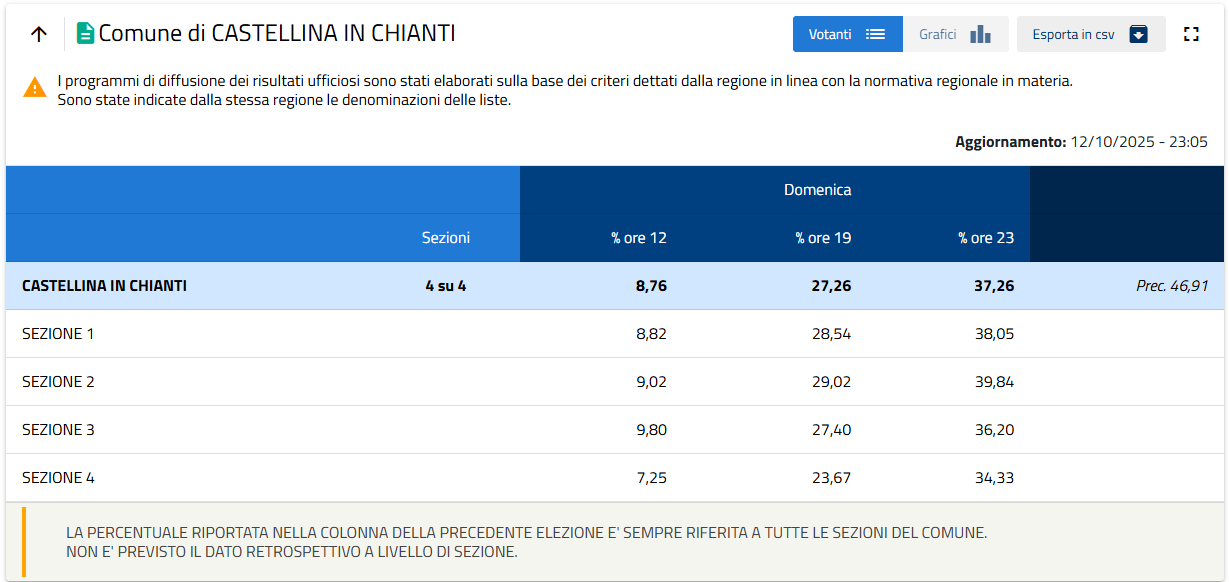Screen dimensions: 1229x582
Task: Click the % ore 19 column header
Action: point(823,238)
